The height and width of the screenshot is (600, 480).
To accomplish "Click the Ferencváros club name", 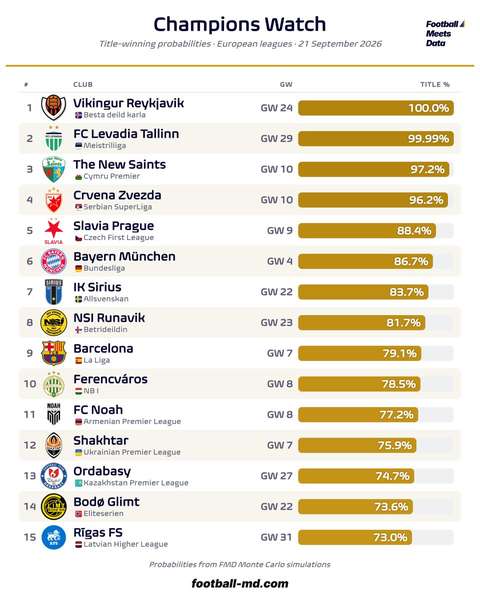I will [x=111, y=379].
